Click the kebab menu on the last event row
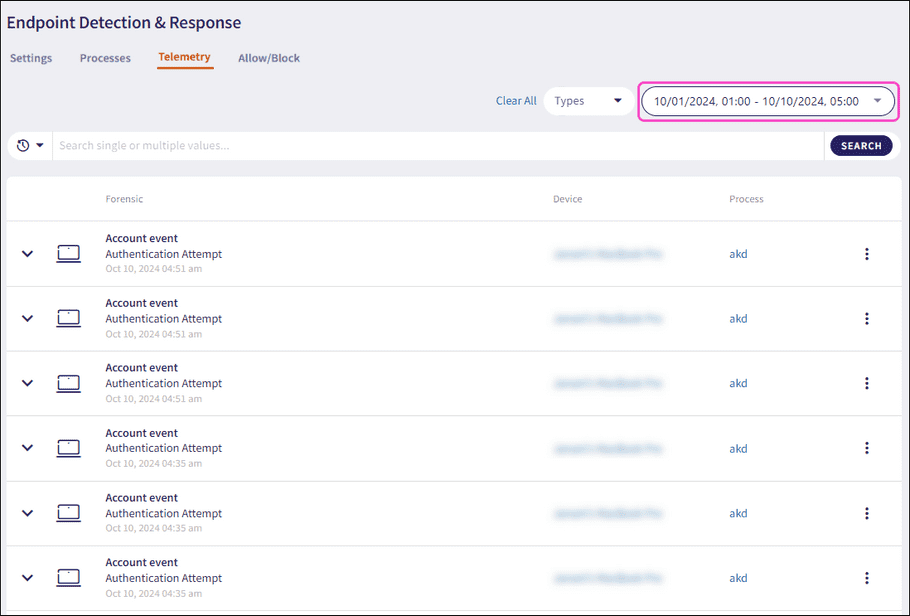The width and height of the screenshot is (910, 616). point(866,578)
